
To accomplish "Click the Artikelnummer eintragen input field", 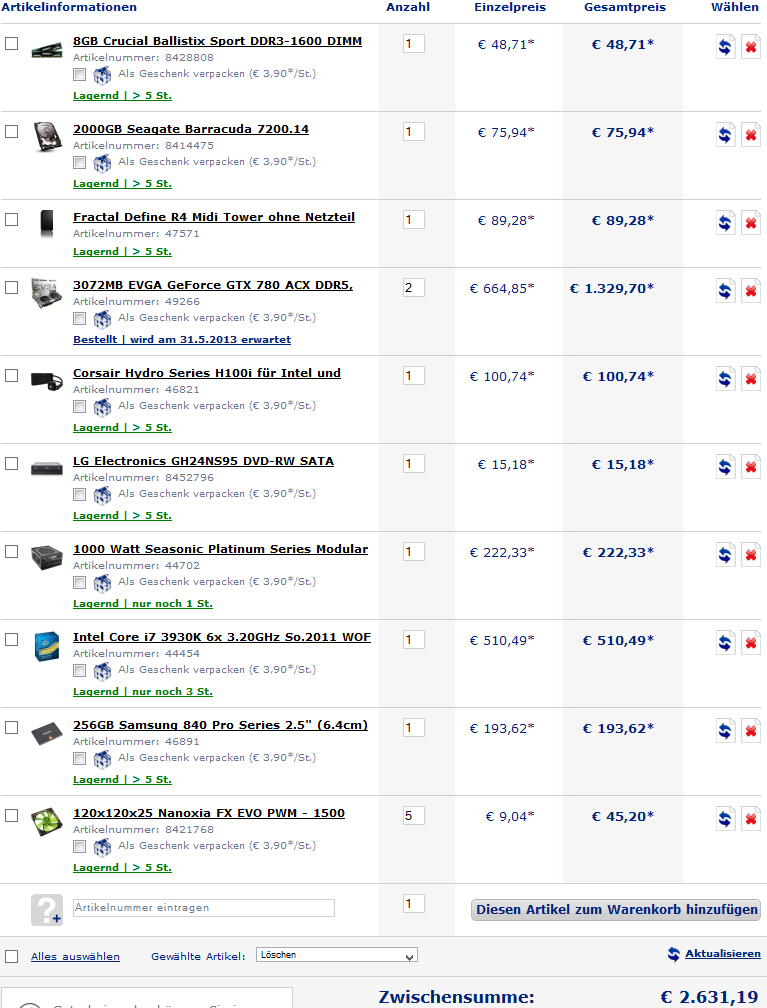I will 204,908.
